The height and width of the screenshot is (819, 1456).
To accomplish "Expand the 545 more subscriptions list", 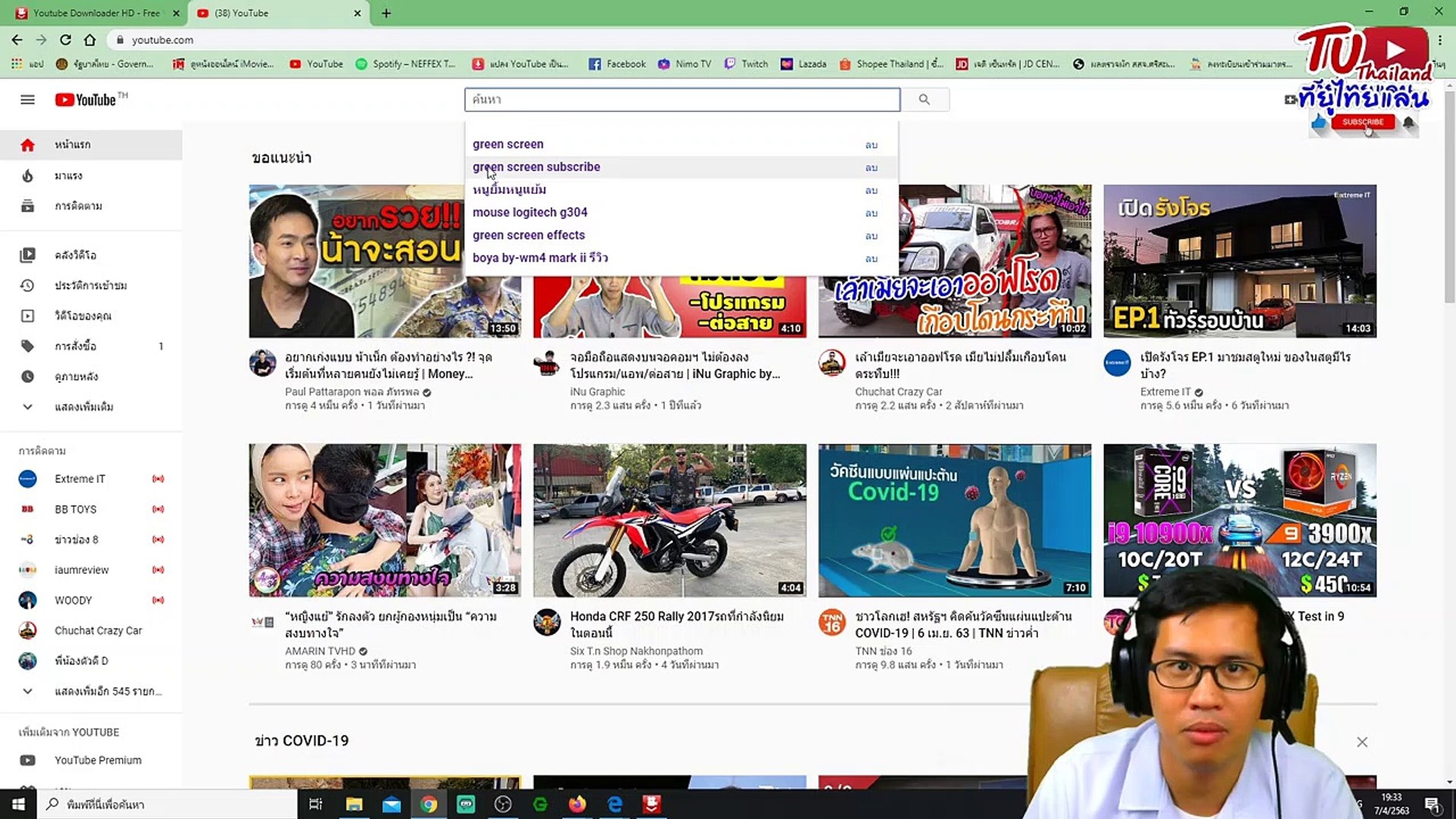I will pos(106,691).
